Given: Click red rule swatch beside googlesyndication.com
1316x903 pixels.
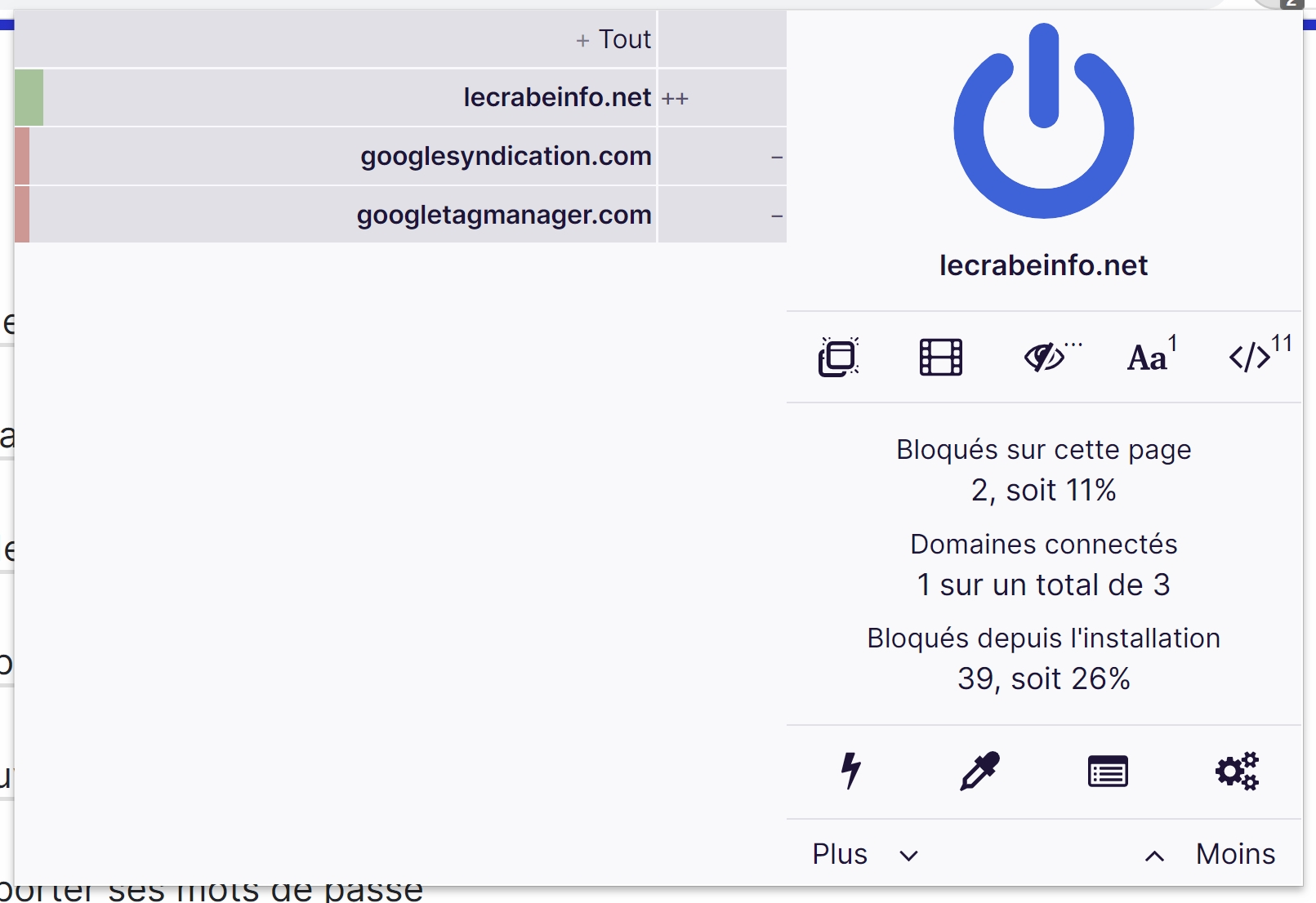Looking at the screenshot, I should [22, 156].
